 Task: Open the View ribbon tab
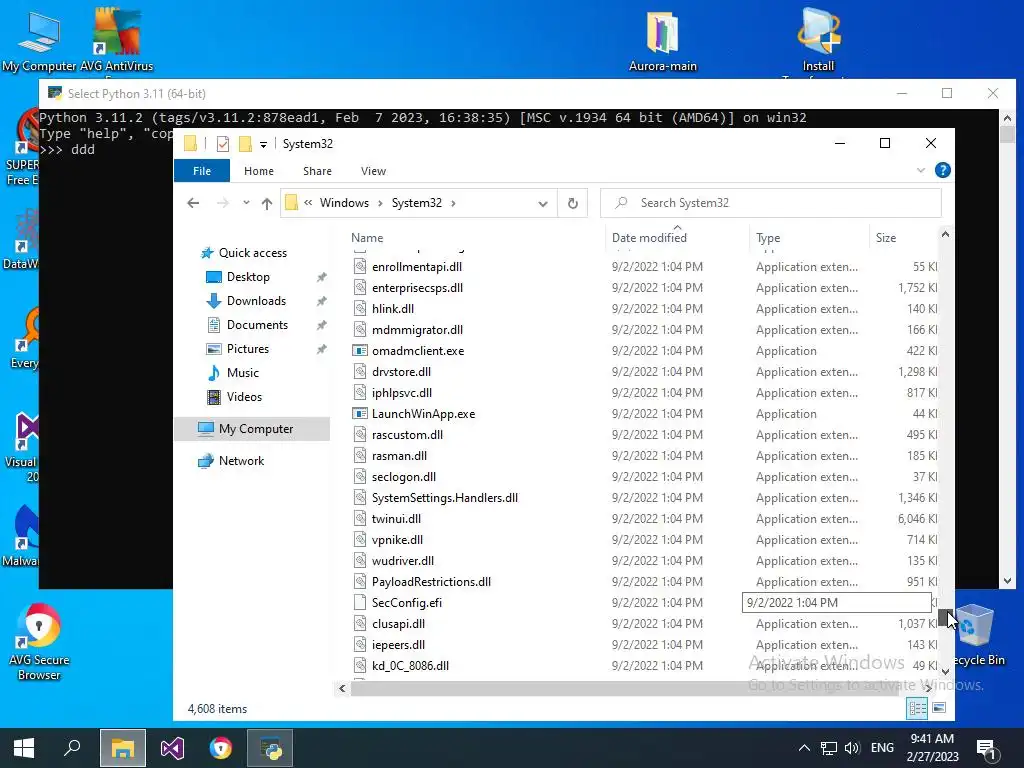click(374, 171)
